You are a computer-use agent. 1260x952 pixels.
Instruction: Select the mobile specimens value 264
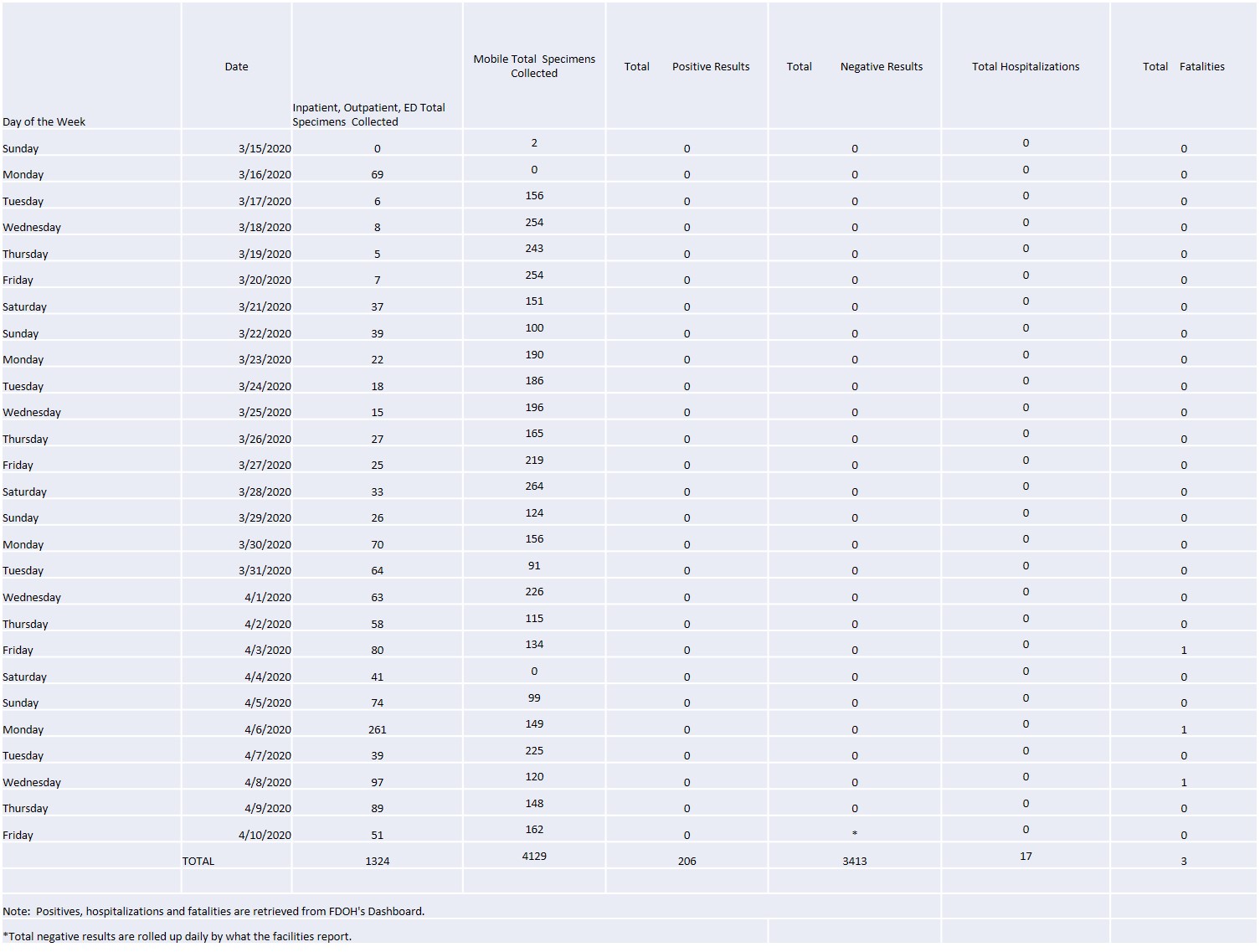point(534,486)
